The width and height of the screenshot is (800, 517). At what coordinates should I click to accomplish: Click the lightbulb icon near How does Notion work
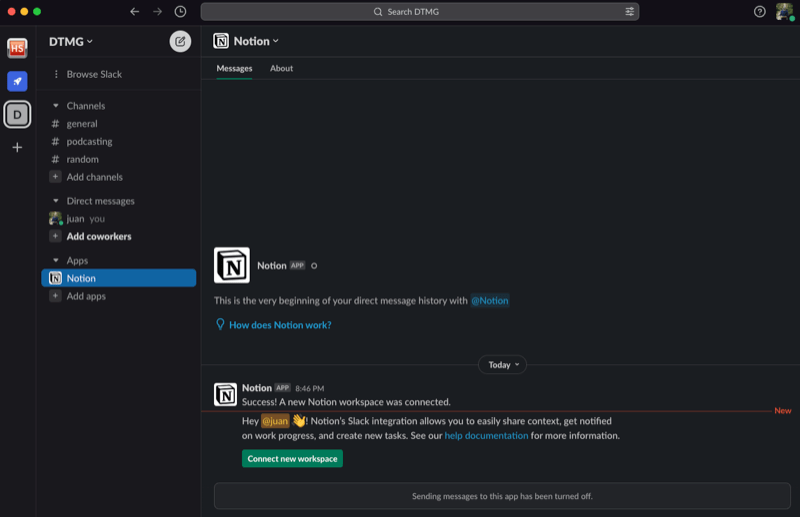[x=220, y=324]
